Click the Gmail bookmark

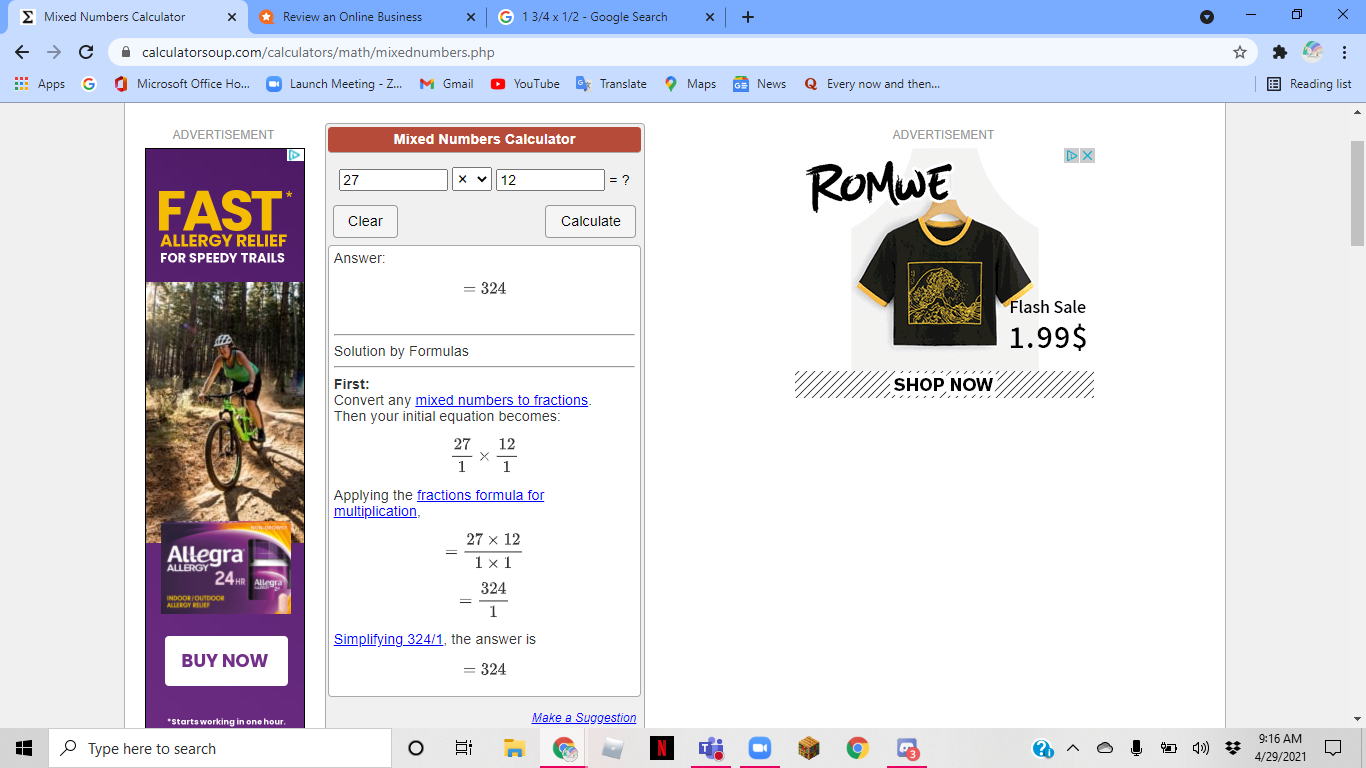[x=446, y=84]
